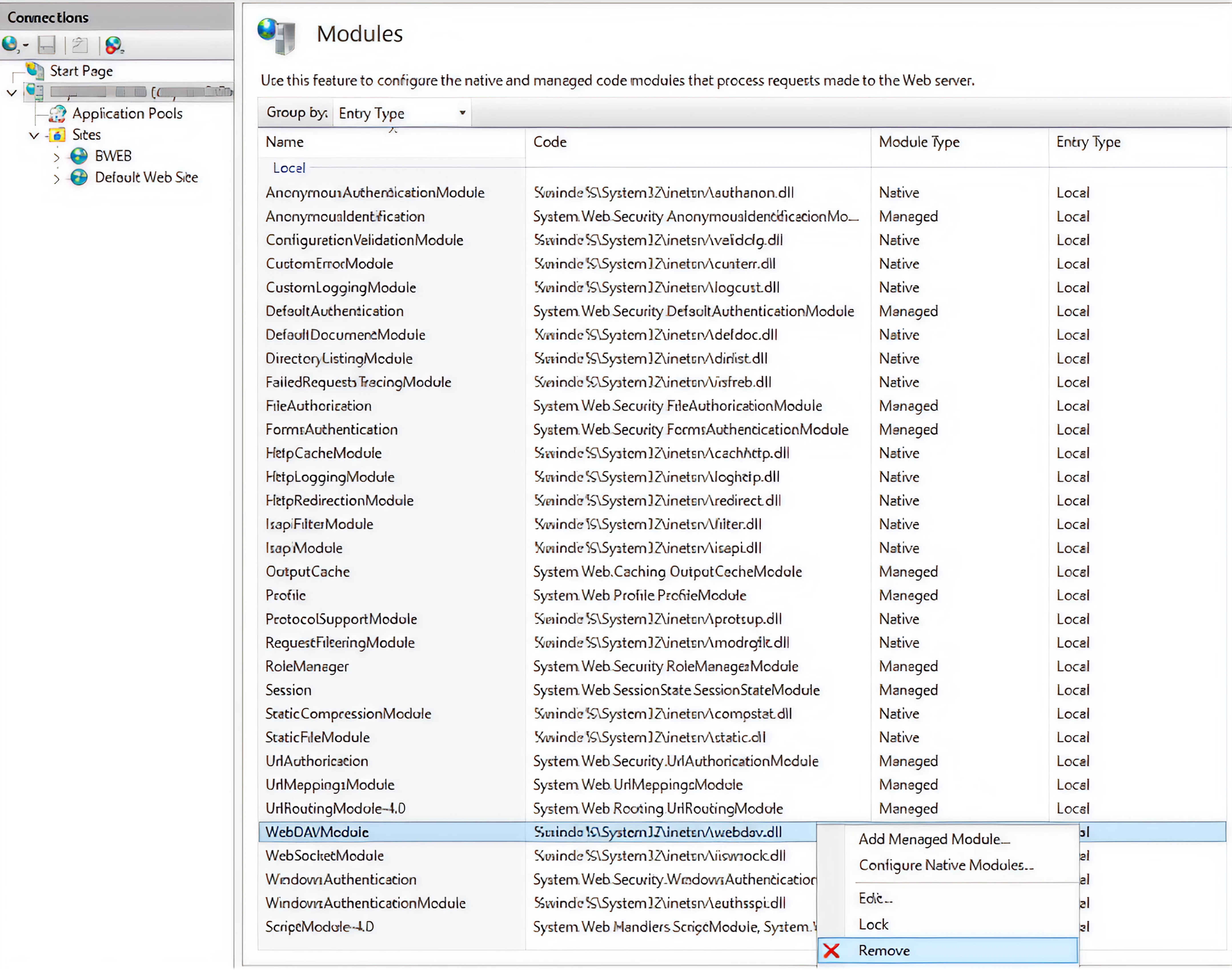1232x970 pixels.
Task: Click the Default Web Site globe icon
Action: click(x=79, y=177)
